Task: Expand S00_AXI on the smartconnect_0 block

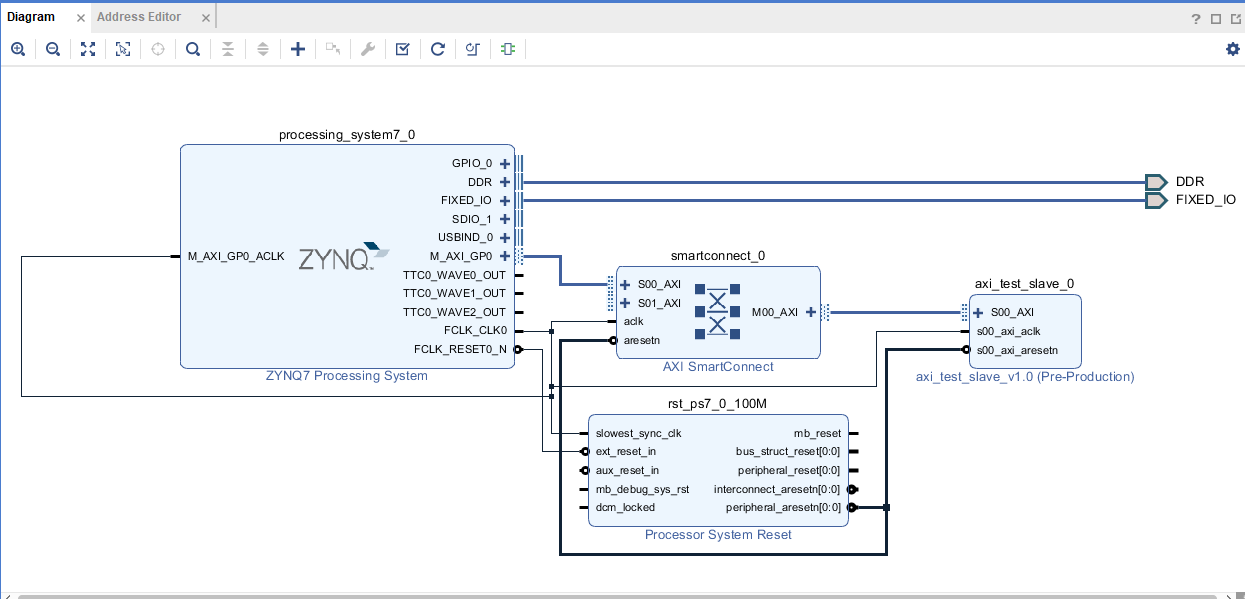Action: click(x=625, y=284)
